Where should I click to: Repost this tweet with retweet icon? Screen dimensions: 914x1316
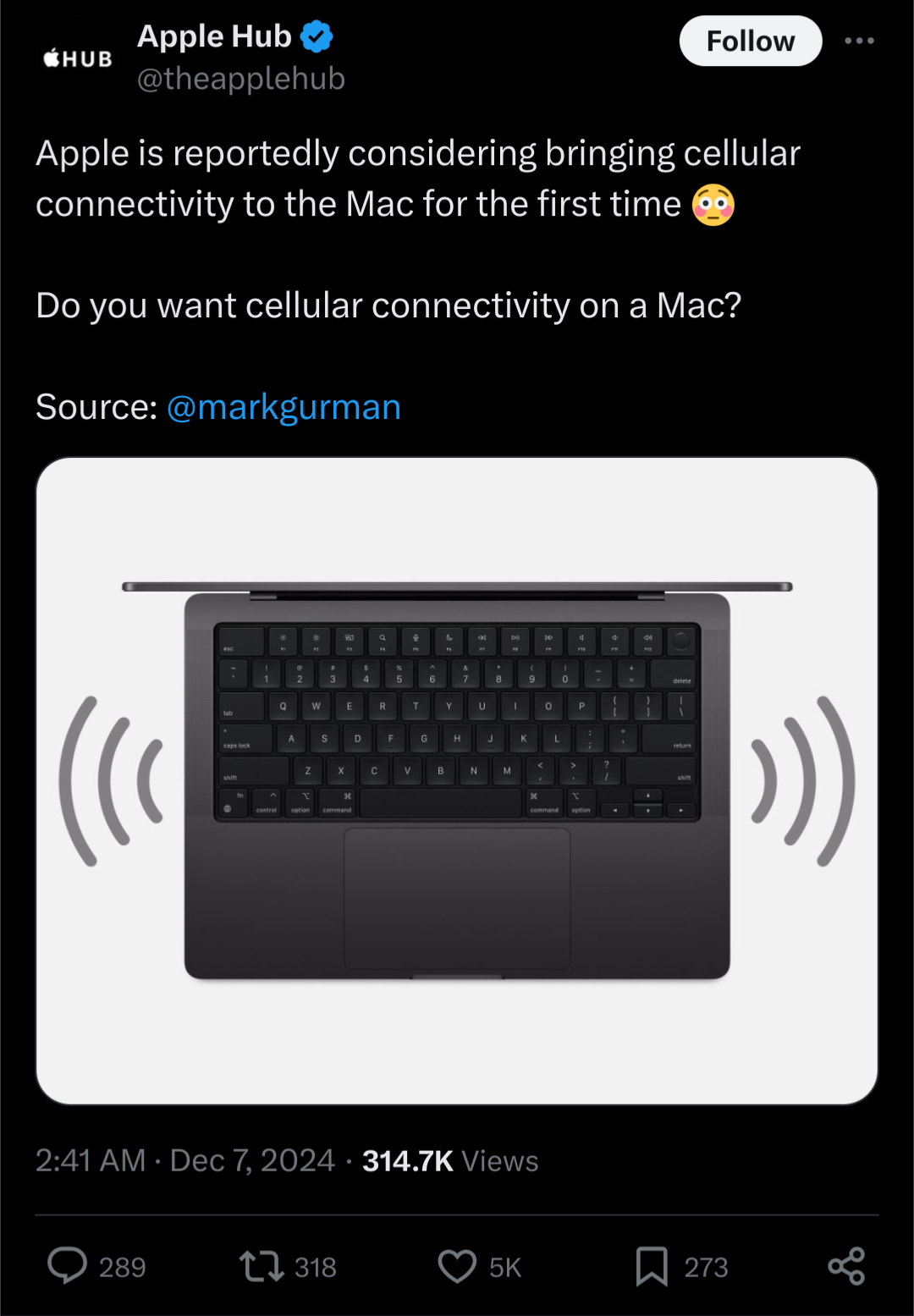[262, 1266]
